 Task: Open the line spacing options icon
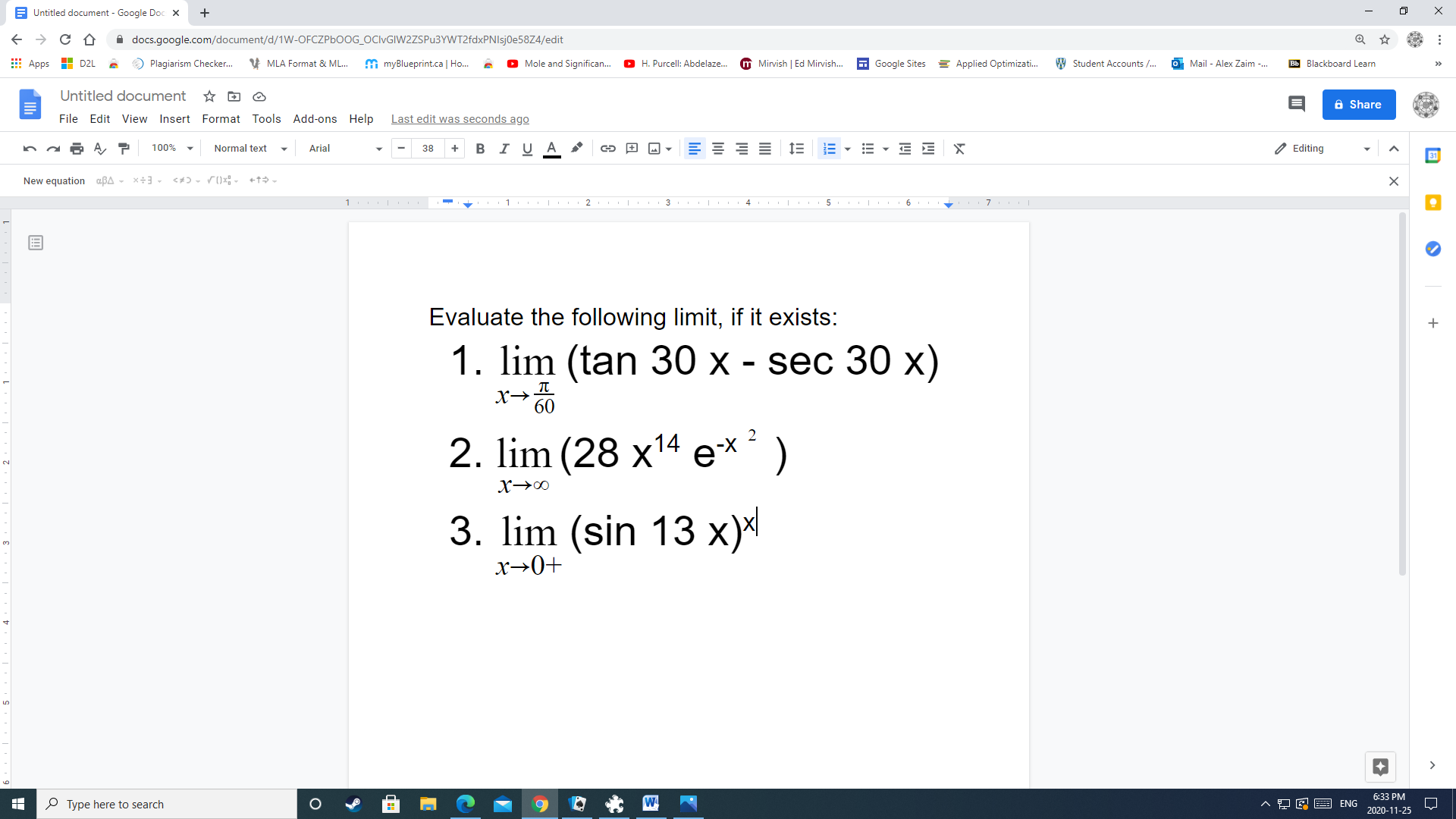[x=795, y=148]
